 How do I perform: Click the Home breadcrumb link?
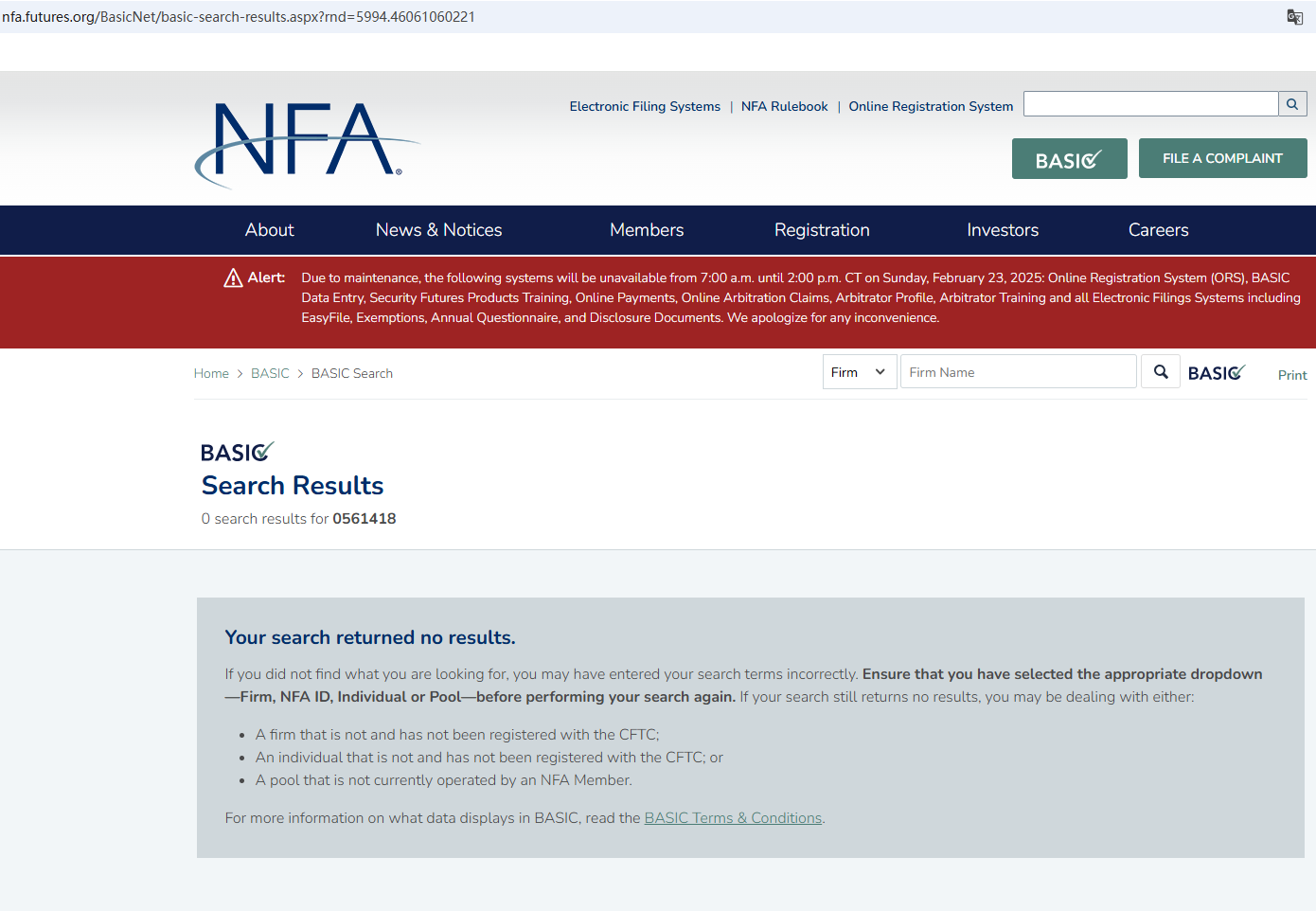click(x=211, y=373)
